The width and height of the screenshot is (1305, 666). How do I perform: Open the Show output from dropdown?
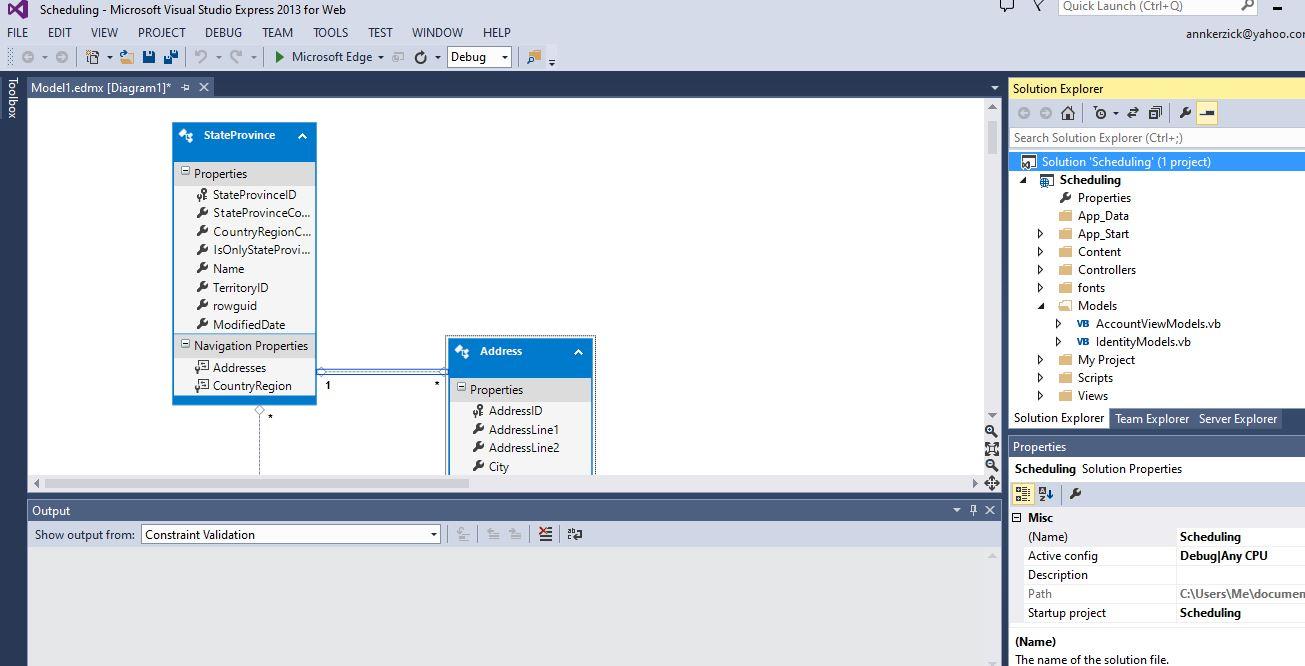(433, 533)
